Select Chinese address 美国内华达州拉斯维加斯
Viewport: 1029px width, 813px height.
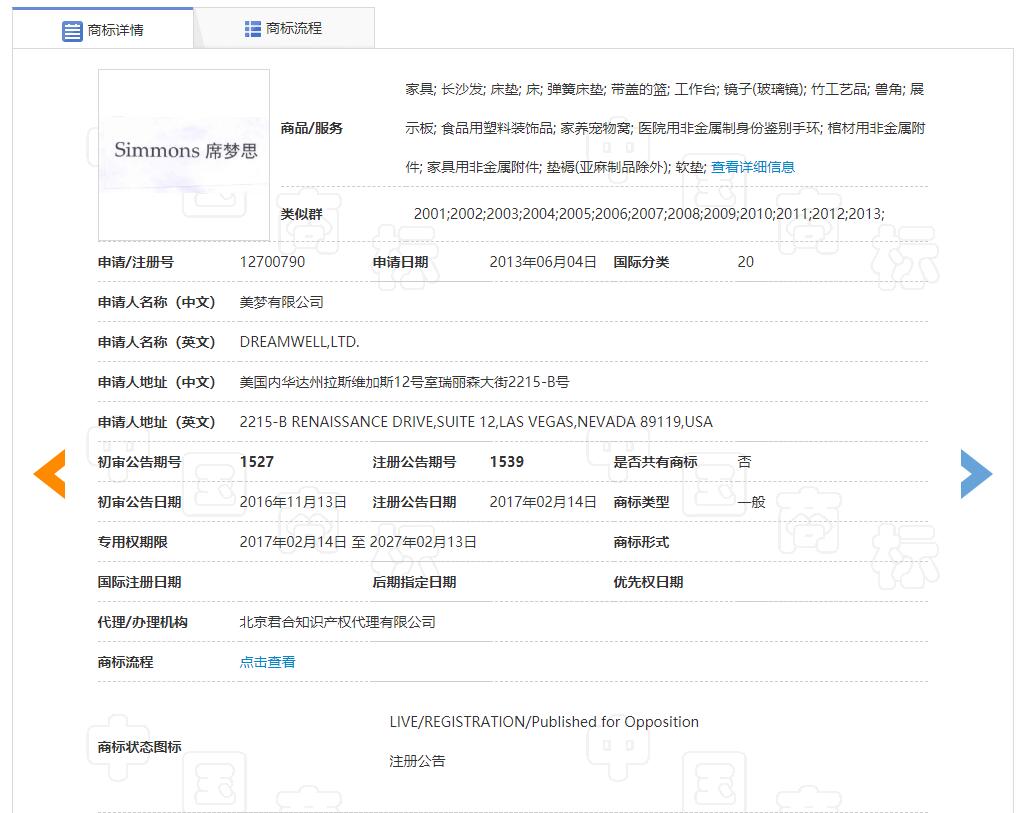[404, 382]
